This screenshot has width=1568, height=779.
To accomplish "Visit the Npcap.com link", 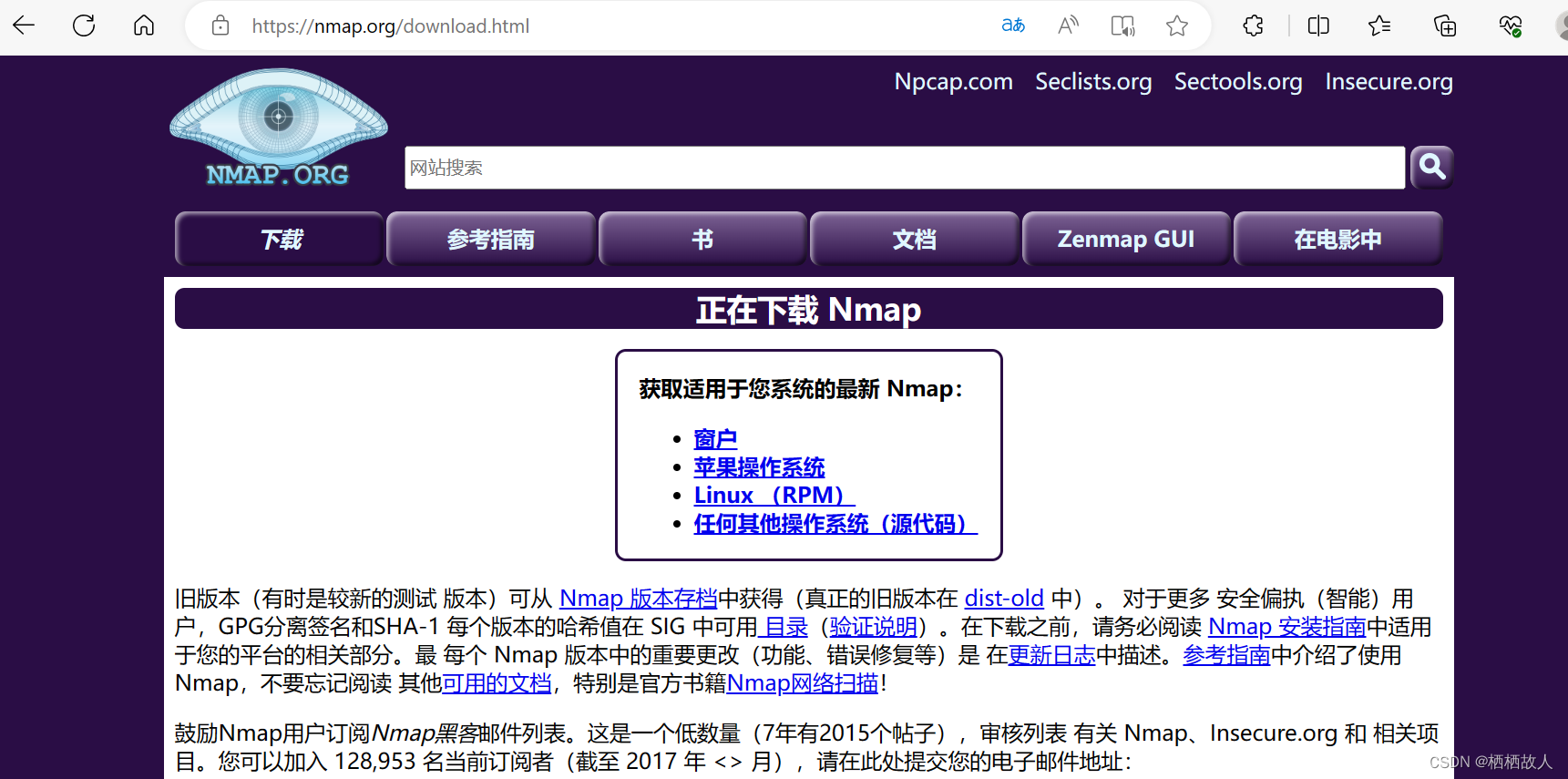I will pos(953,81).
